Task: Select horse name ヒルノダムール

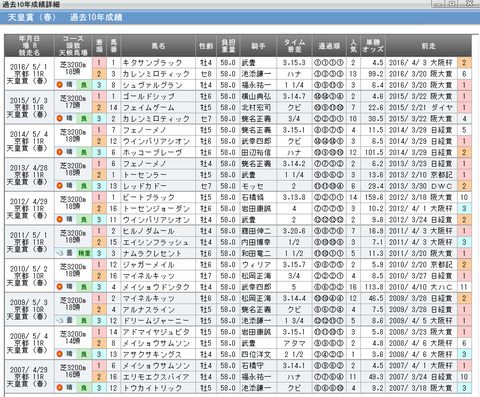Action: tap(149, 231)
